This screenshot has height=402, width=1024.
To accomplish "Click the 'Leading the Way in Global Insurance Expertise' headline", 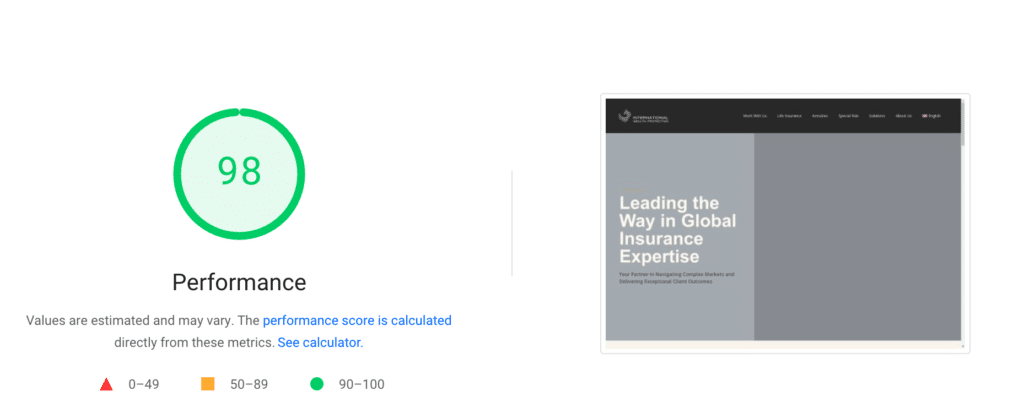I will pyautogui.click(x=677, y=229).
